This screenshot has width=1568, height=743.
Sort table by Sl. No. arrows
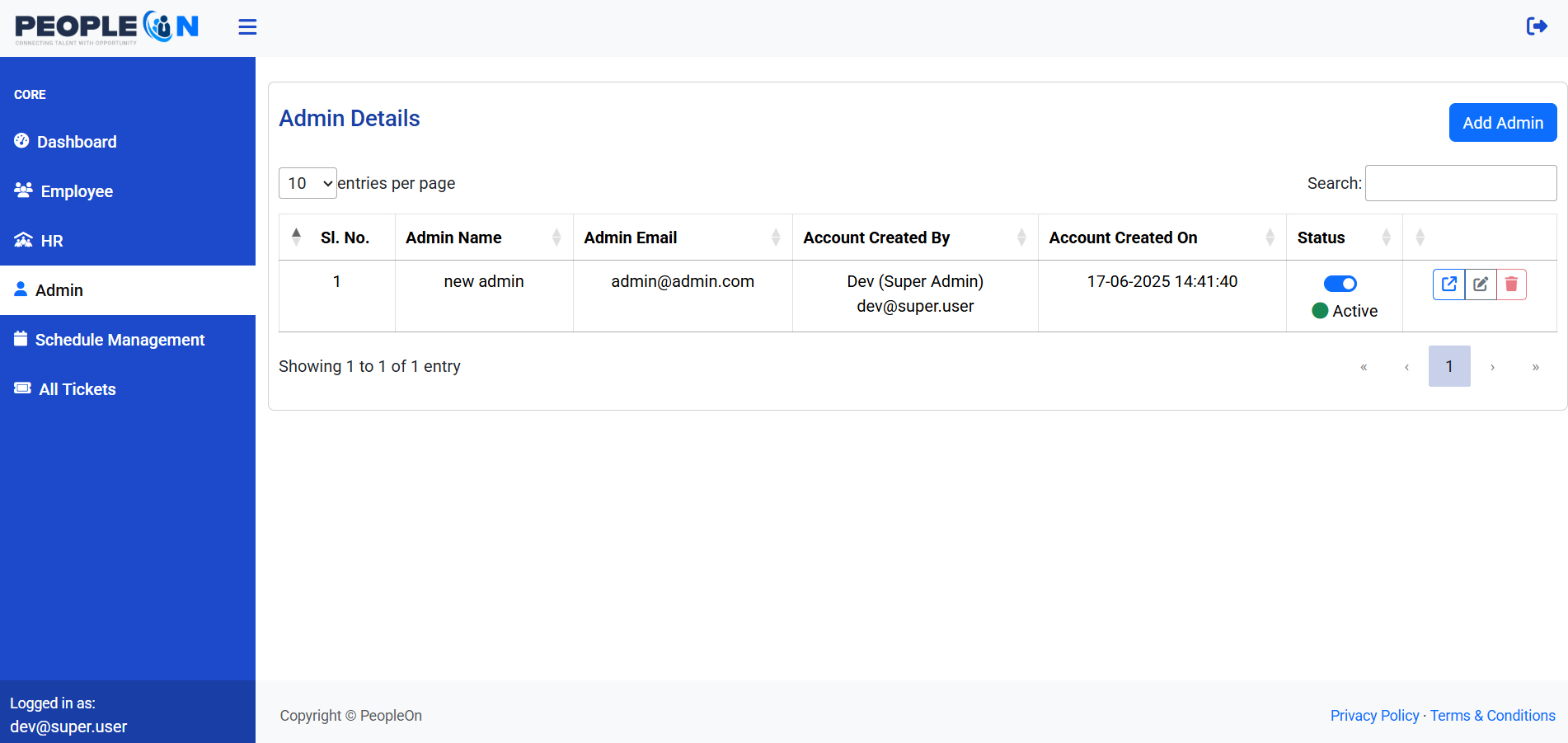click(x=297, y=237)
